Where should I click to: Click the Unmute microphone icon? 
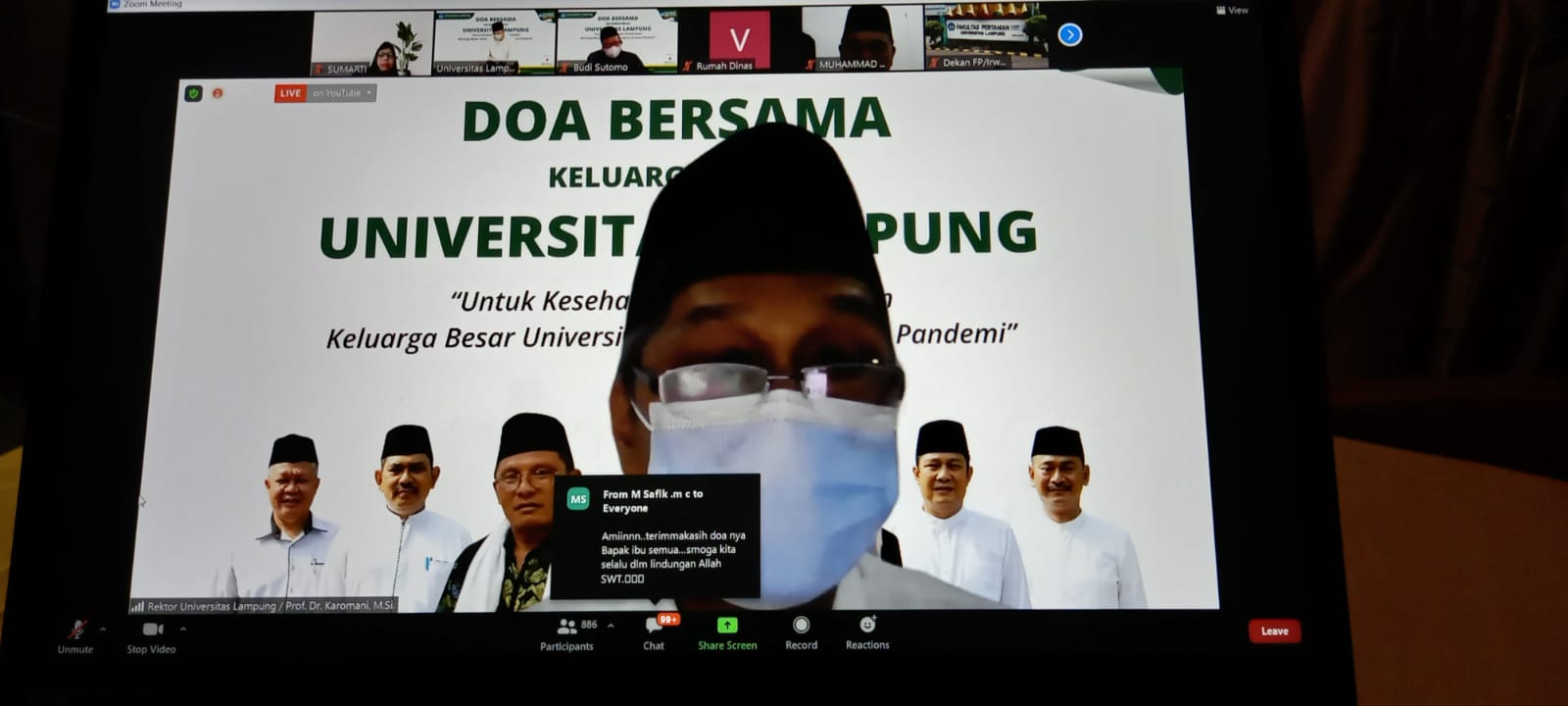point(75,630)
